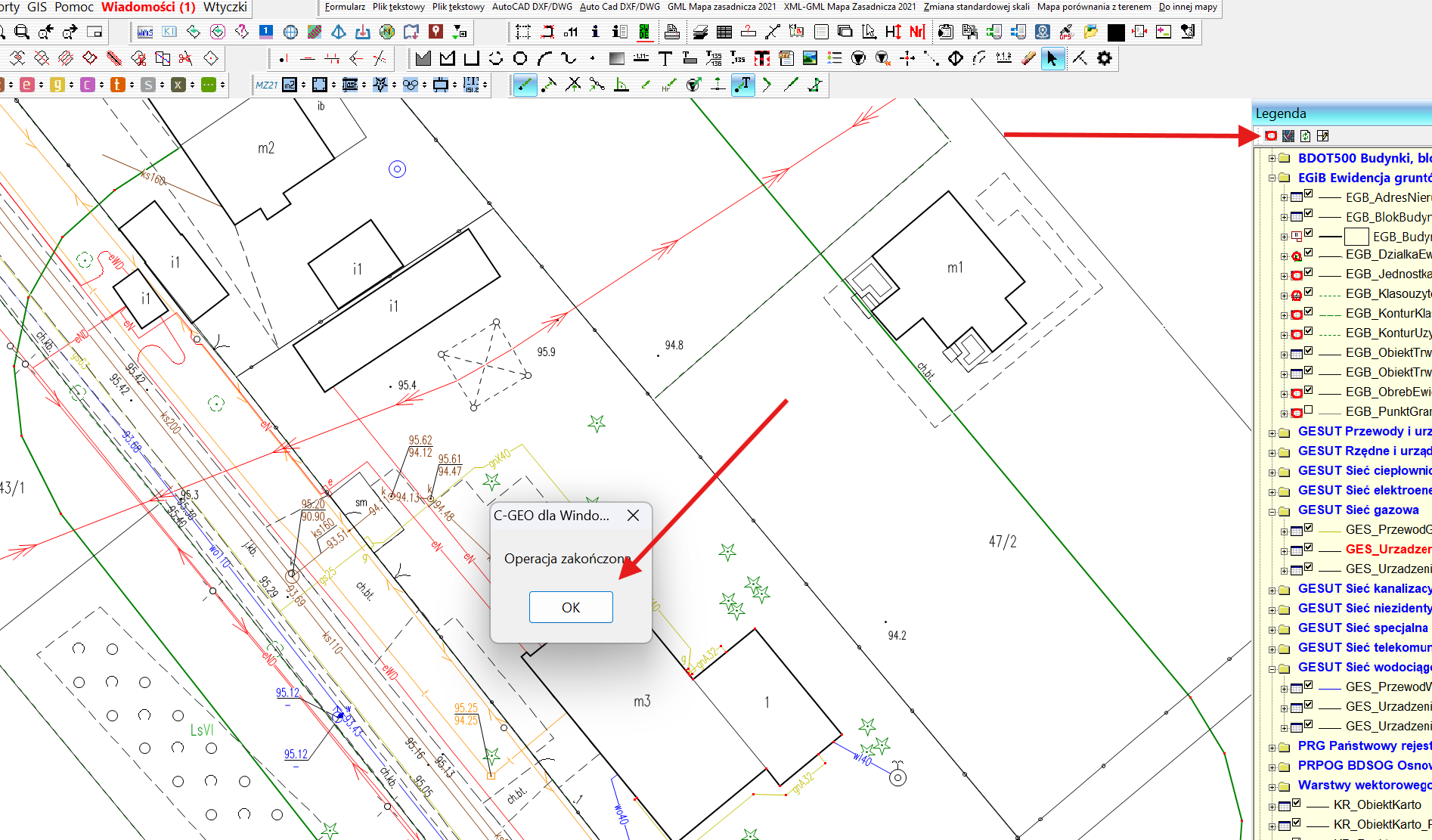Toggle the GES_PrzewodW layer checkbox
The width and height of the screenshot is (1432, 840).
[1308, 686]
